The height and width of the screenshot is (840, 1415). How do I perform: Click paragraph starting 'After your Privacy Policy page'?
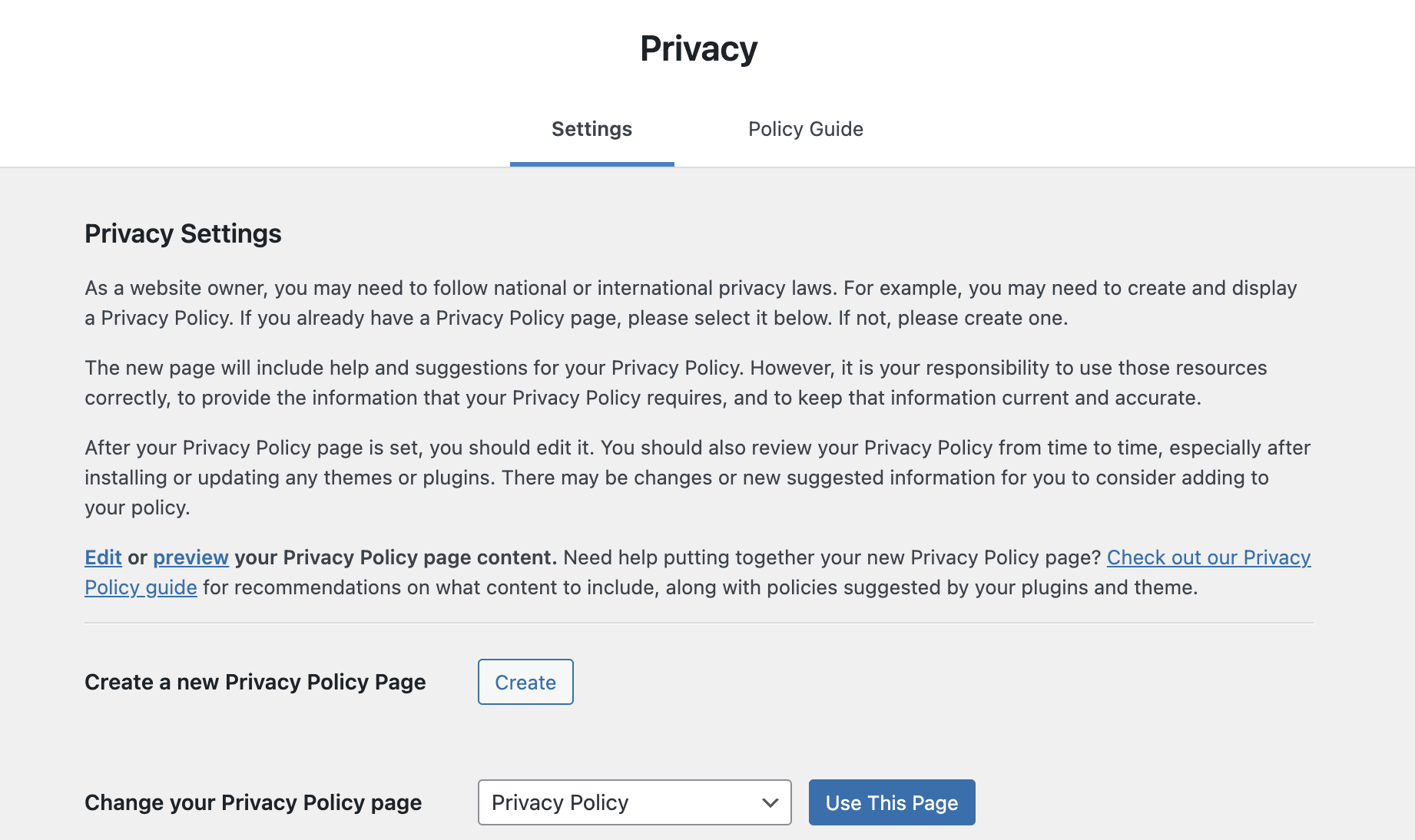coord(698,478)
